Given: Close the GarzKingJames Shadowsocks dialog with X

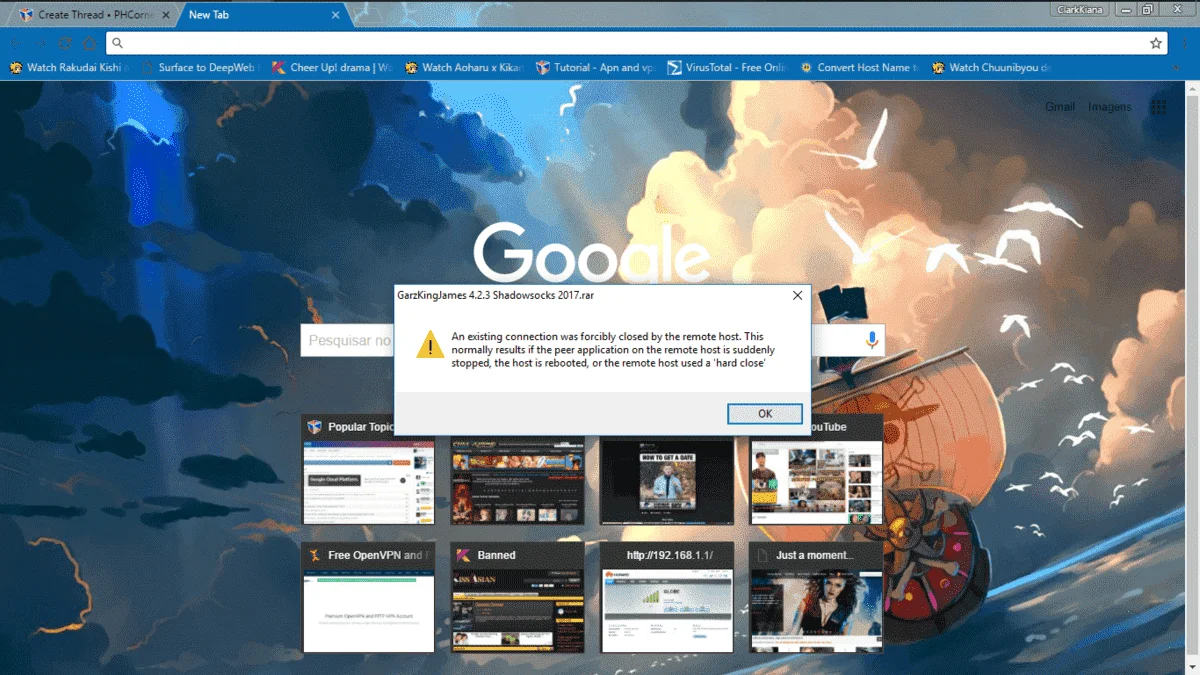Looking at the screenshot, I should 797,296.
